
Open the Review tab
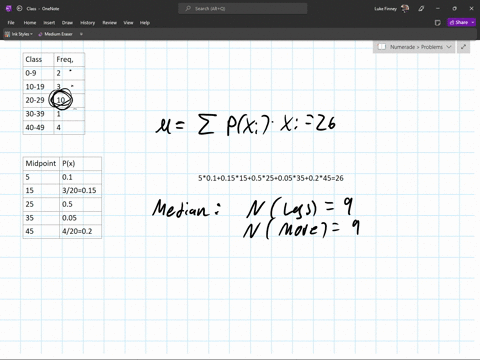coord(109,23)
